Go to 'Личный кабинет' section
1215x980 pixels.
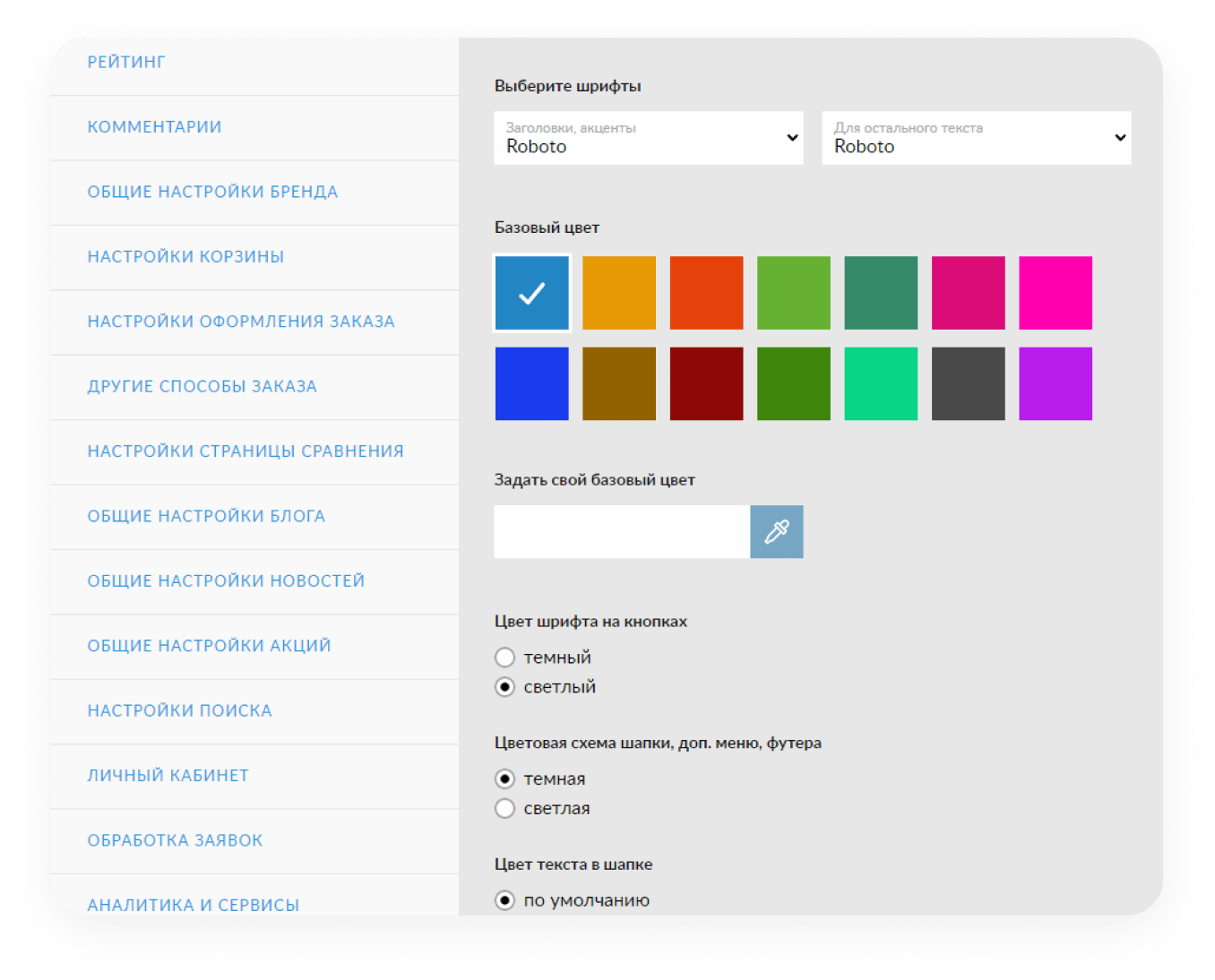point(168,776)
